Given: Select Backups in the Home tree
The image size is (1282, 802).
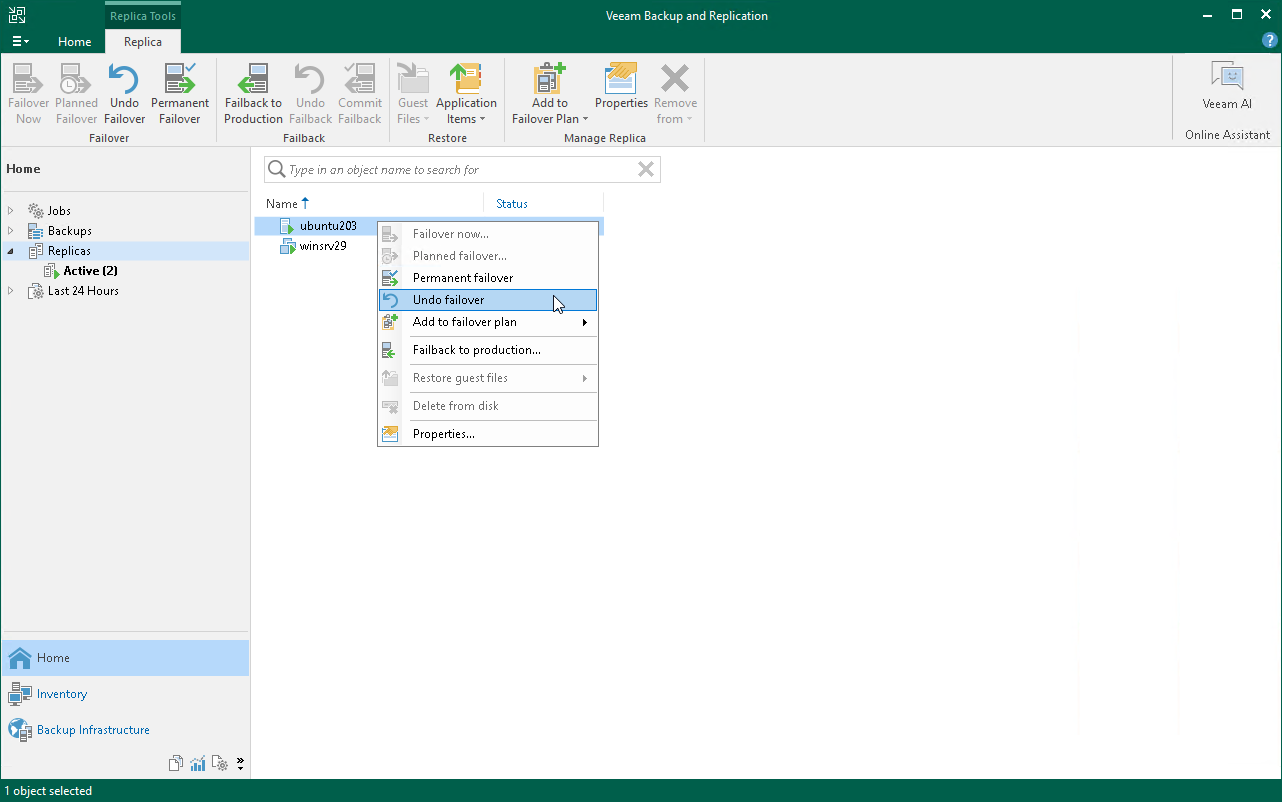Looking at the screenshot, I should pyautogui.click(x=69, y=231).
